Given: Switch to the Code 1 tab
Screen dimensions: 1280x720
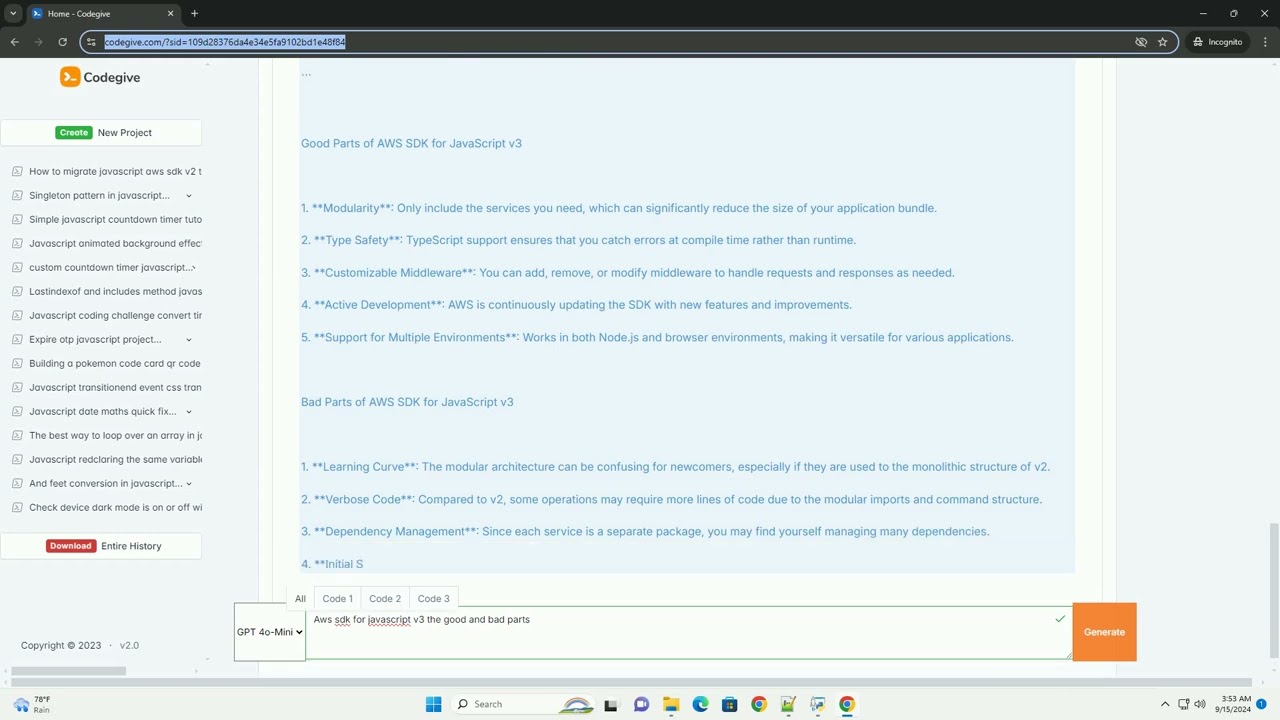Looking at the screenshot, I should coord(337,598).
